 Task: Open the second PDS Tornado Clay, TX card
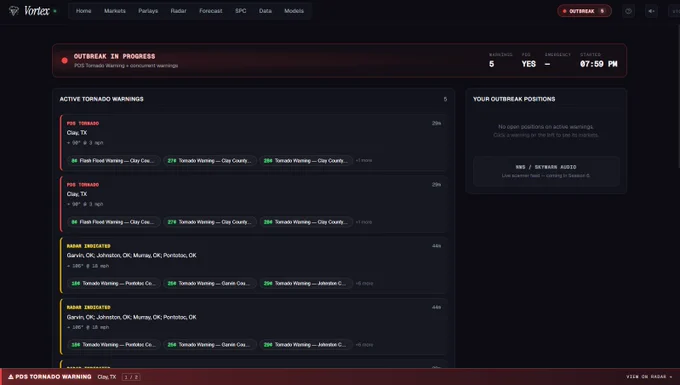point(253,204)
